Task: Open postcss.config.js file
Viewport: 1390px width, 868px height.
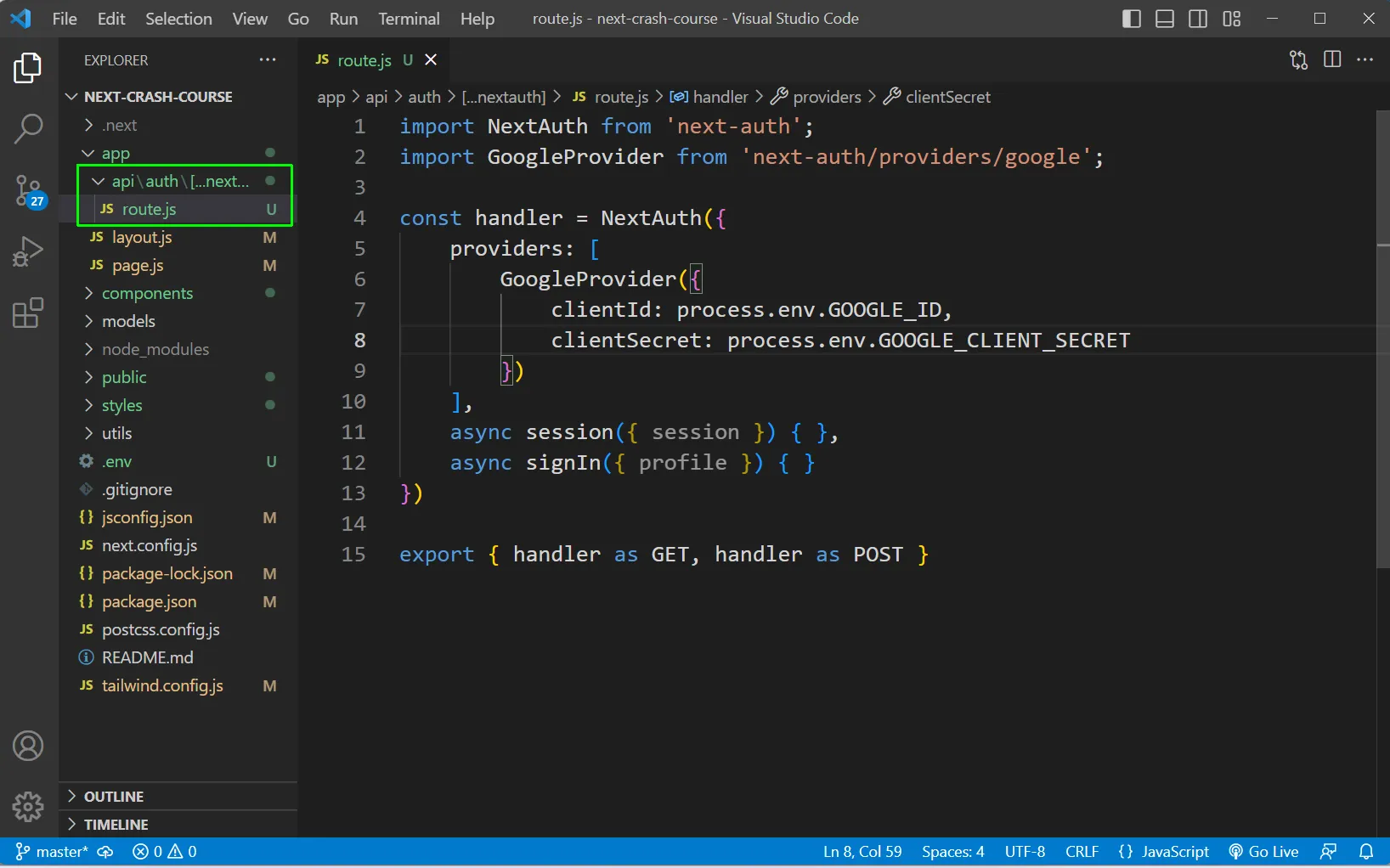Action: click(178, 629)
